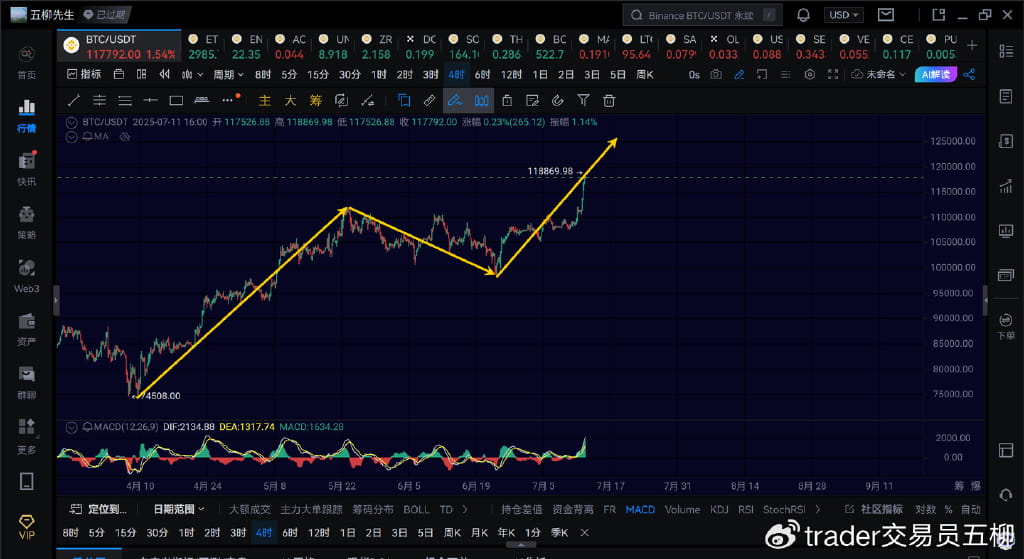Open the mail inbox icon

click(x=886, y=14)
